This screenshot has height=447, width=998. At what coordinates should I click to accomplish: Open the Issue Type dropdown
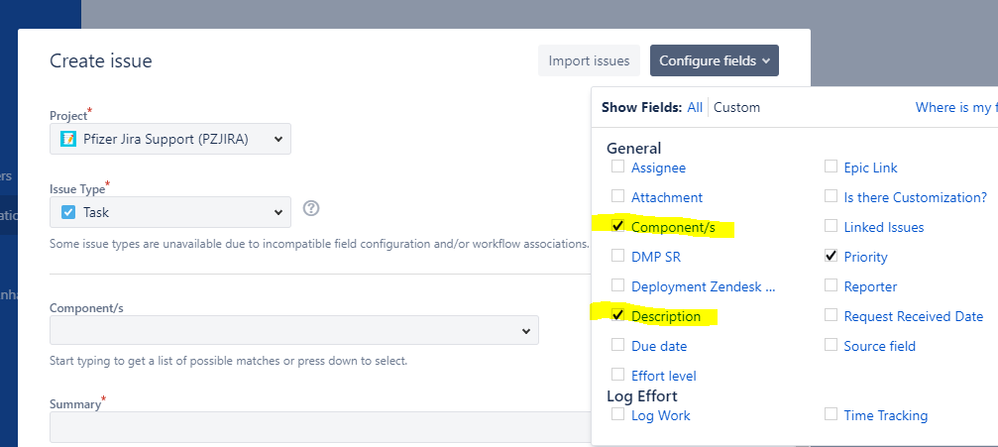(x=170, y=212)
